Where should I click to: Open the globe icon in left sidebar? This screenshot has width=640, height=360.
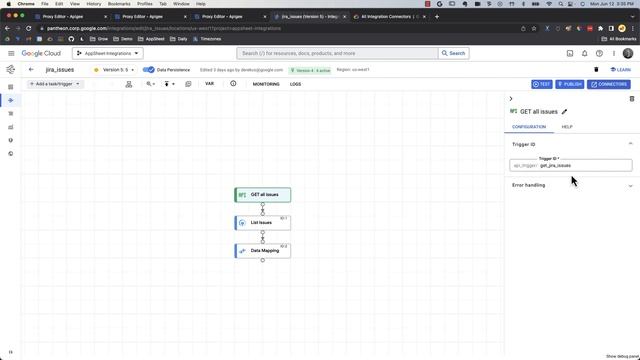[11, 153]
